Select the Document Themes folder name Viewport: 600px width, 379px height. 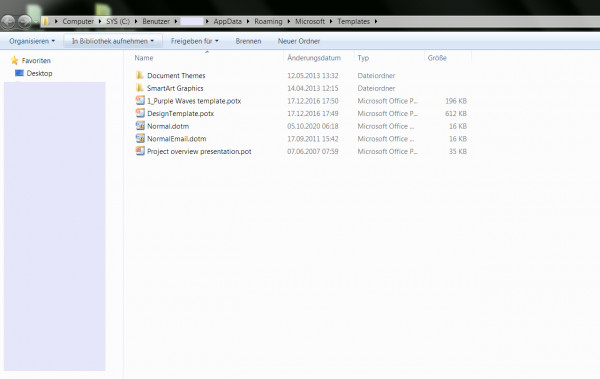(x=176, y=75)
